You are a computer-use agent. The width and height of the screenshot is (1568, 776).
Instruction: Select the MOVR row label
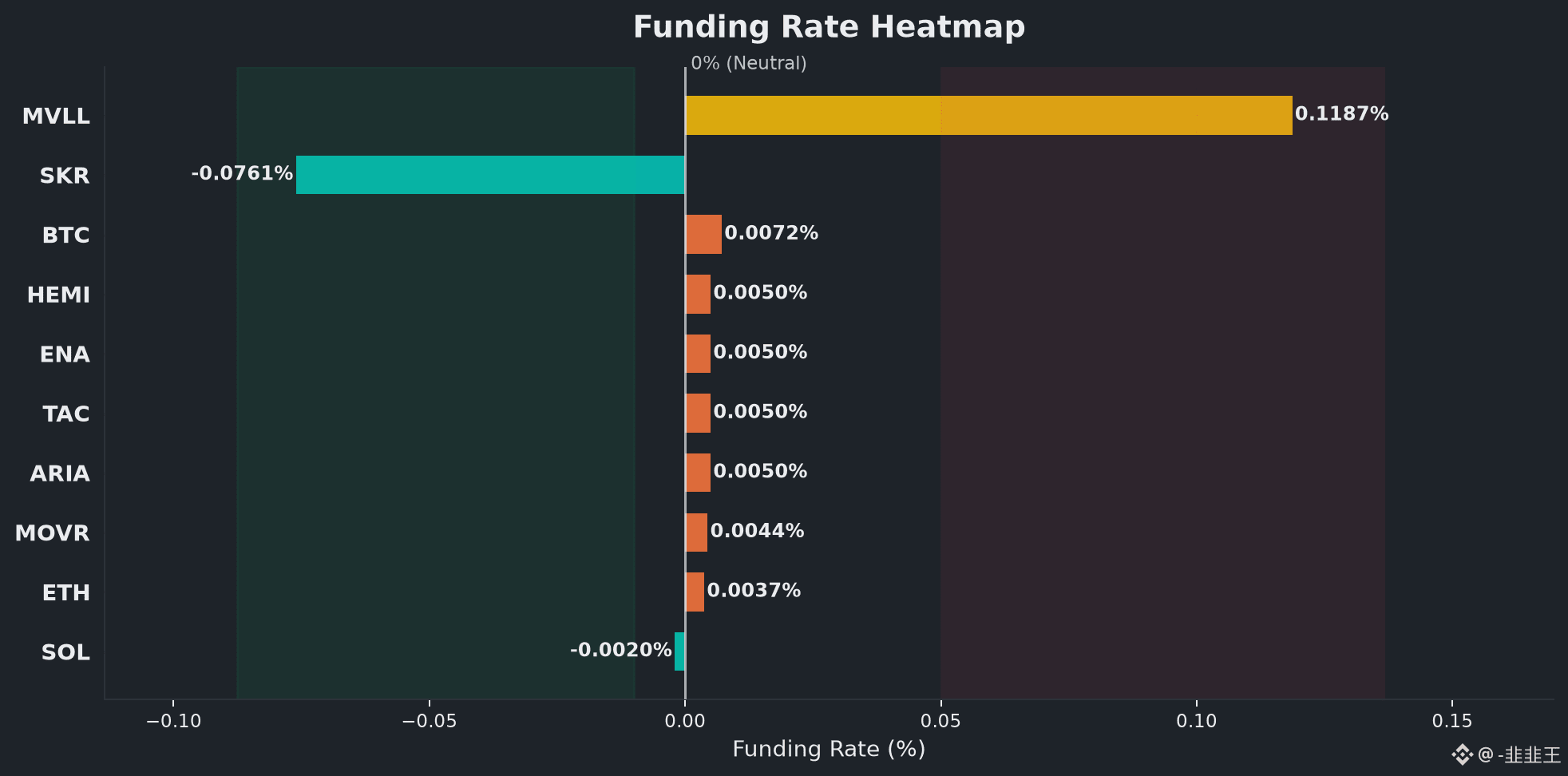[52, 533]
